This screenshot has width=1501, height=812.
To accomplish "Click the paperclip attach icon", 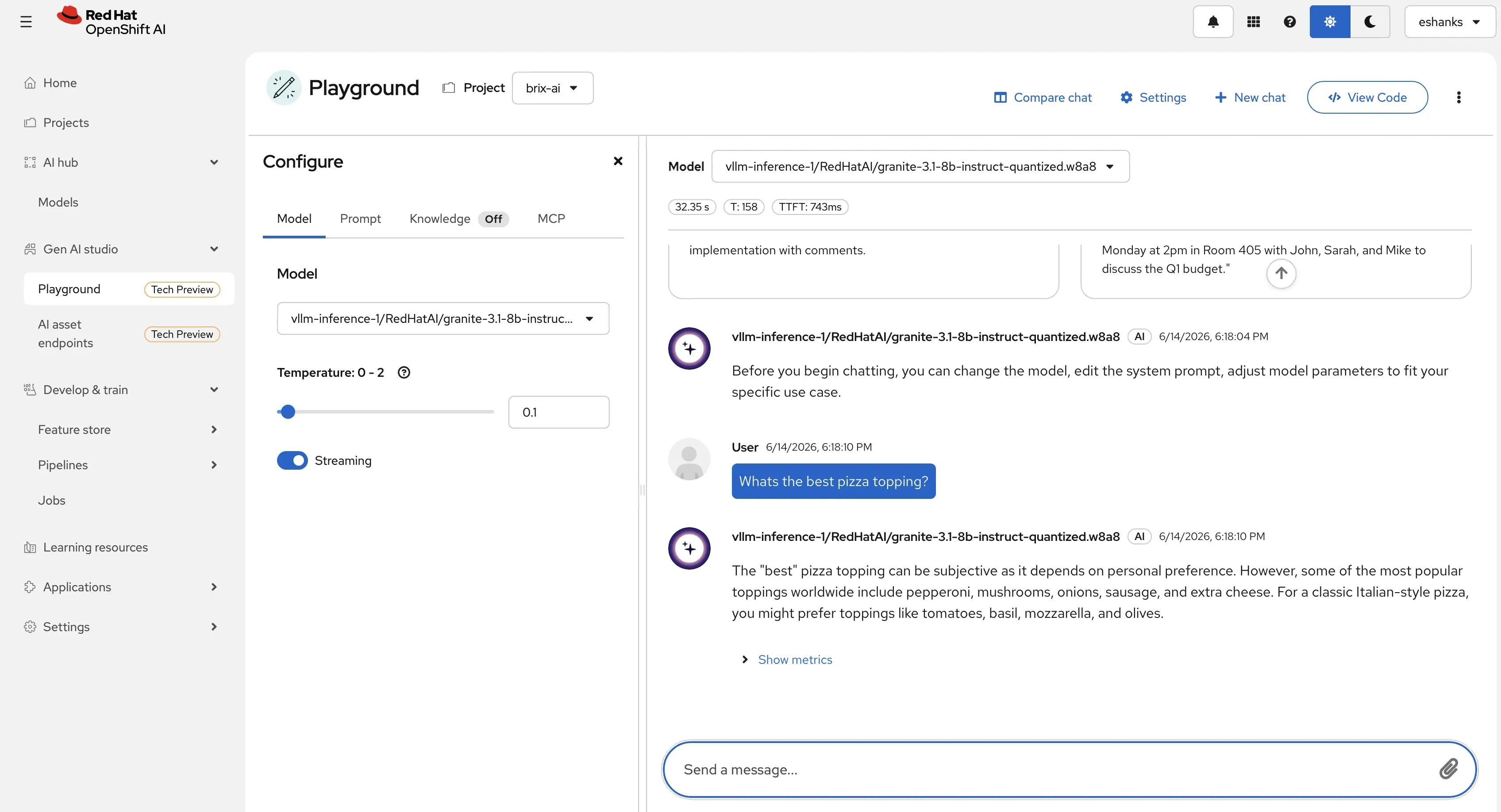I will coord(1448,770).
